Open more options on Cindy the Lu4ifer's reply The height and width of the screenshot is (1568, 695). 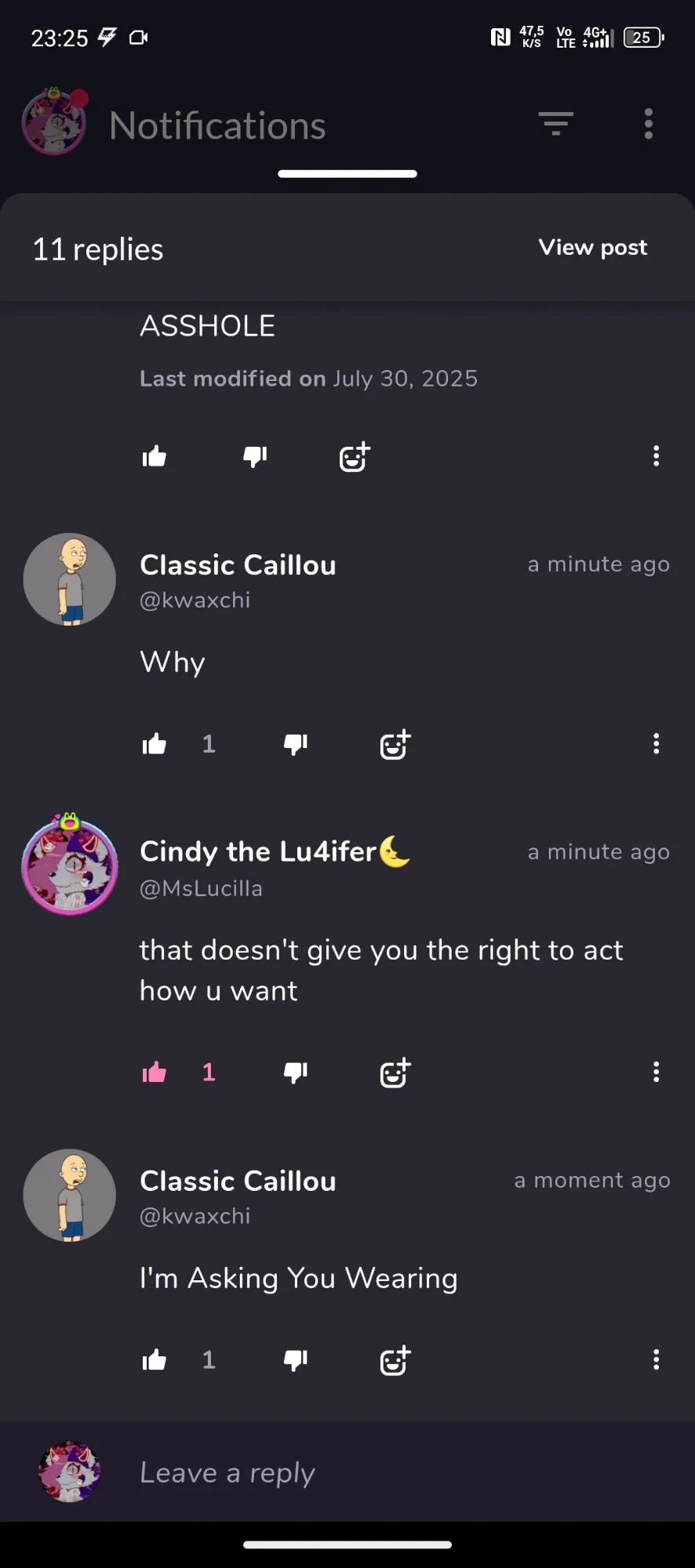click(657, 1072)
